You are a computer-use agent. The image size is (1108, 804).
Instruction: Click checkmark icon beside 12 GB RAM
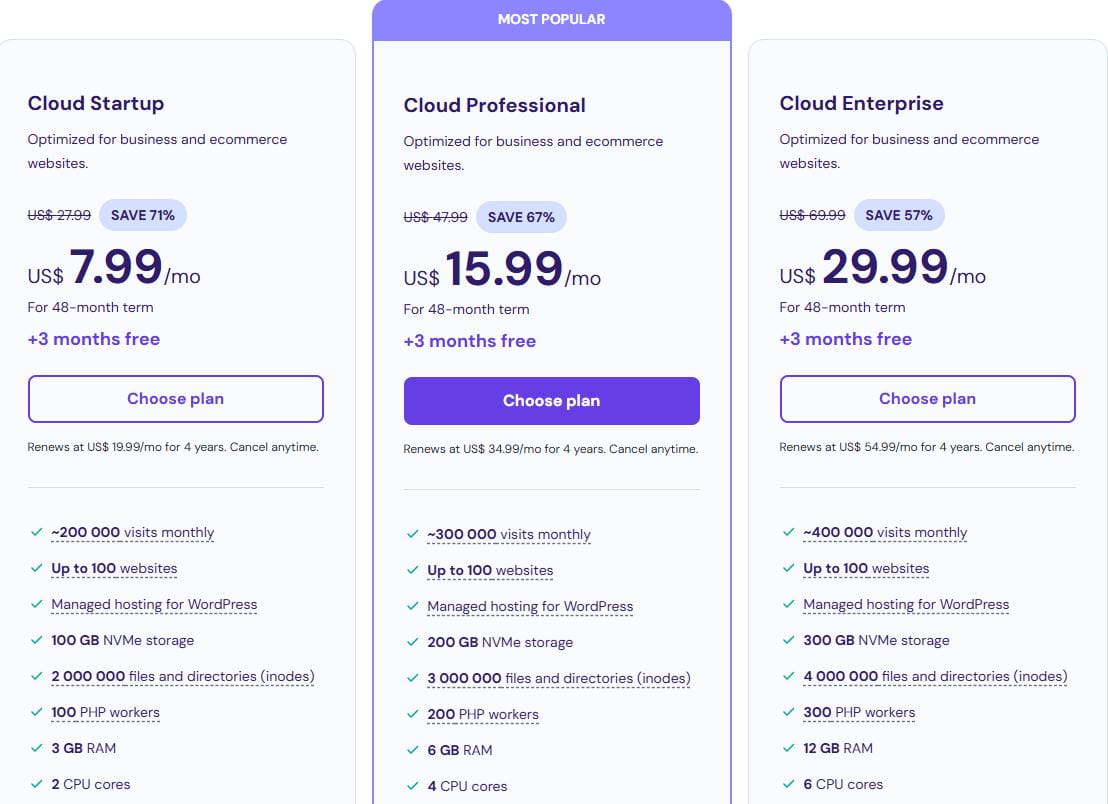coord(788,748)
